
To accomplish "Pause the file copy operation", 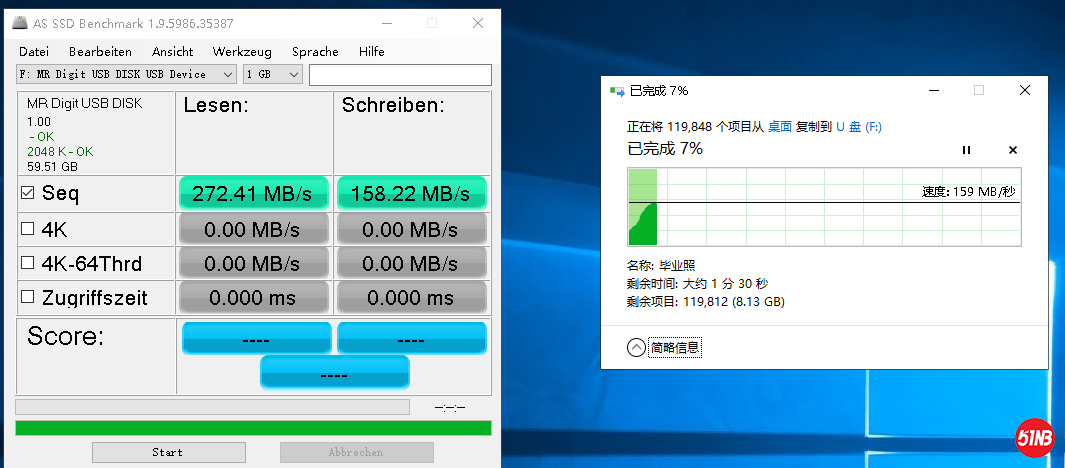I will click(966, 150).
